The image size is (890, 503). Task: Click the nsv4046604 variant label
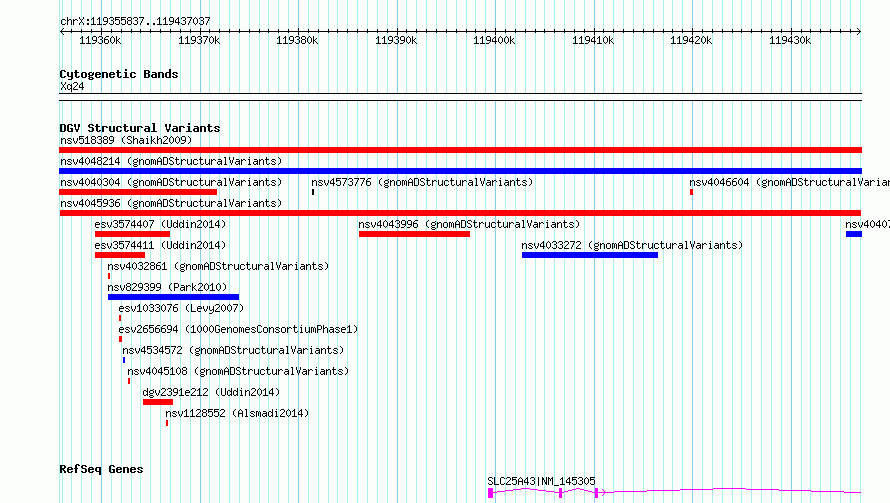tap(789, 182)
